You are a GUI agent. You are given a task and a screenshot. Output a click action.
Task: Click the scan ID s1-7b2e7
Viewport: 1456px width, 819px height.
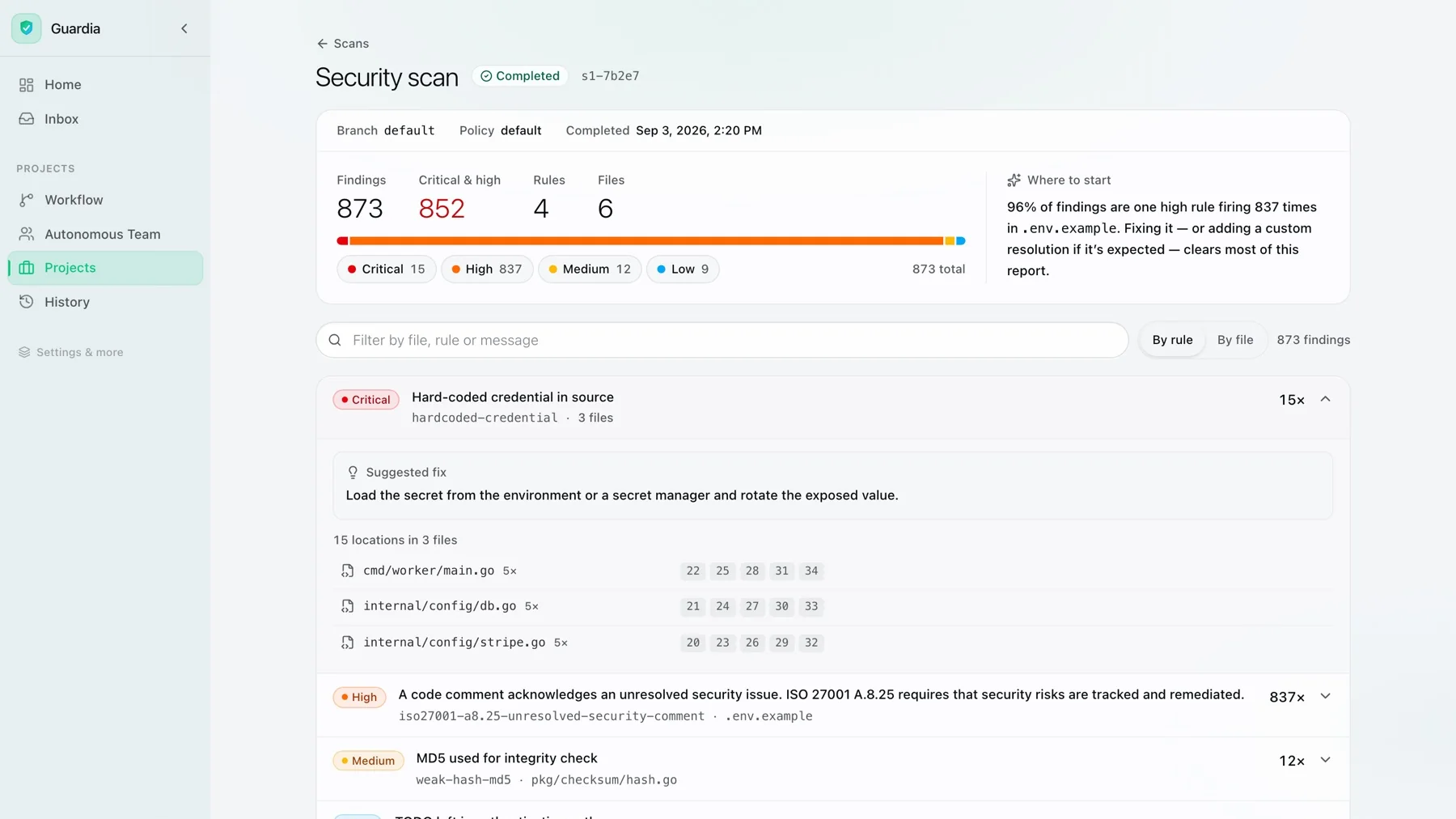coord(610,76)
